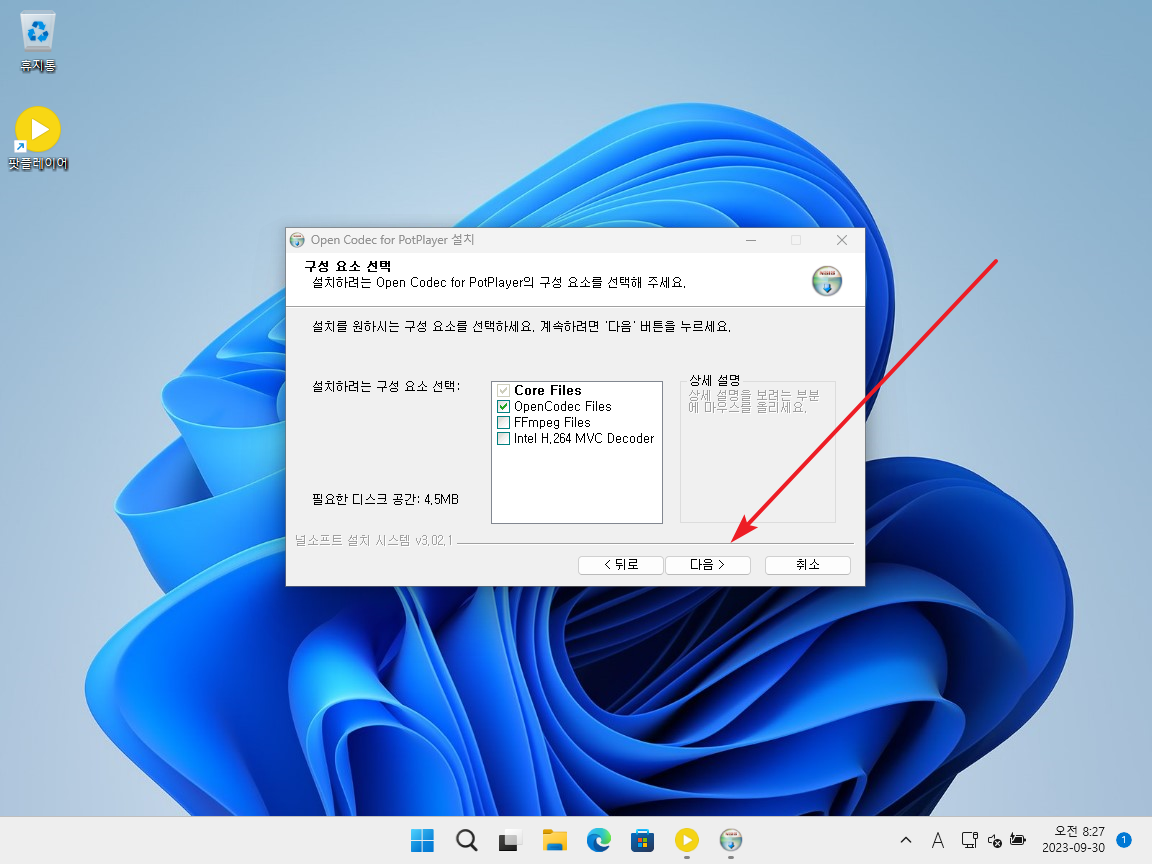This screenshot has width=1152, height=864.
Task: Toggle the Core Files checkbox
Action: 503,390
